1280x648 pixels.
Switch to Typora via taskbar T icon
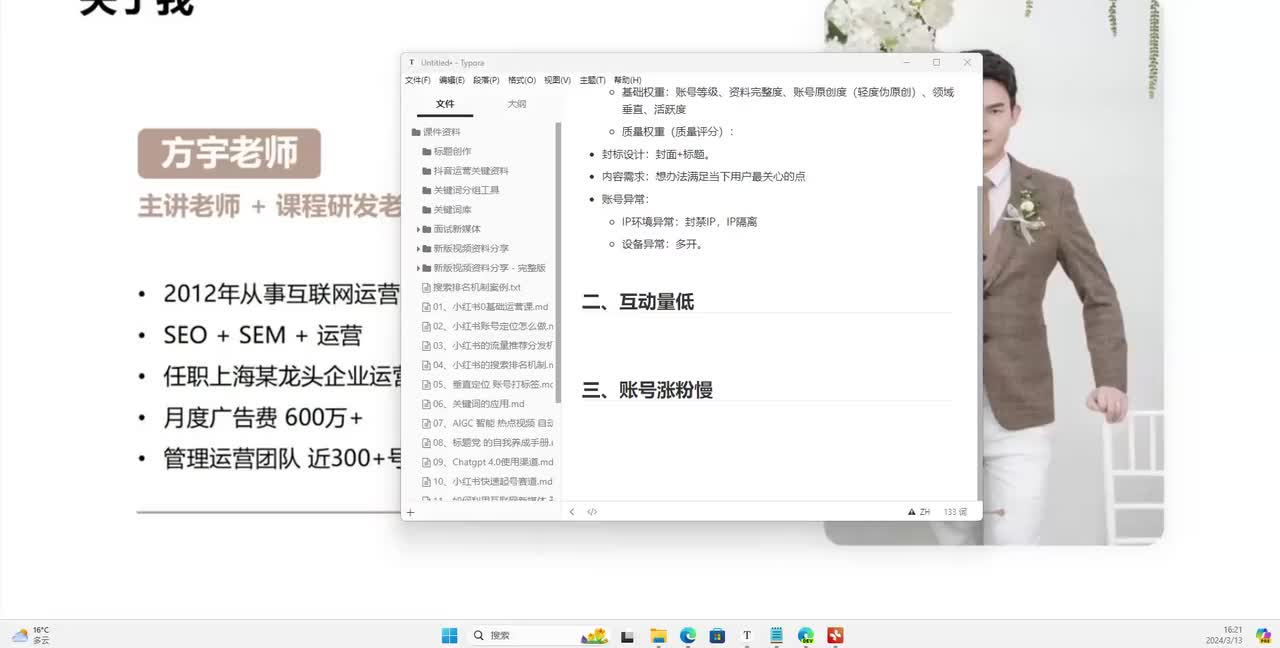click(747, 635)
